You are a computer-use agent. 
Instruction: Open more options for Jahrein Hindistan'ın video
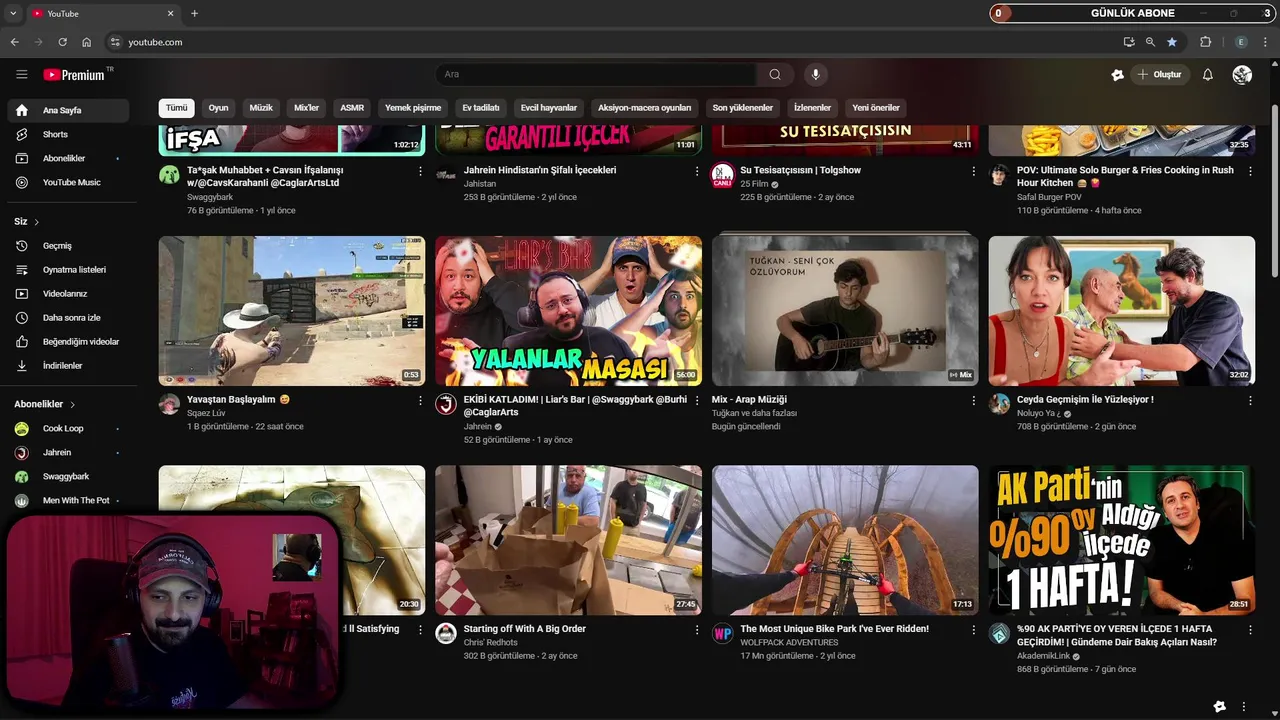697,171
